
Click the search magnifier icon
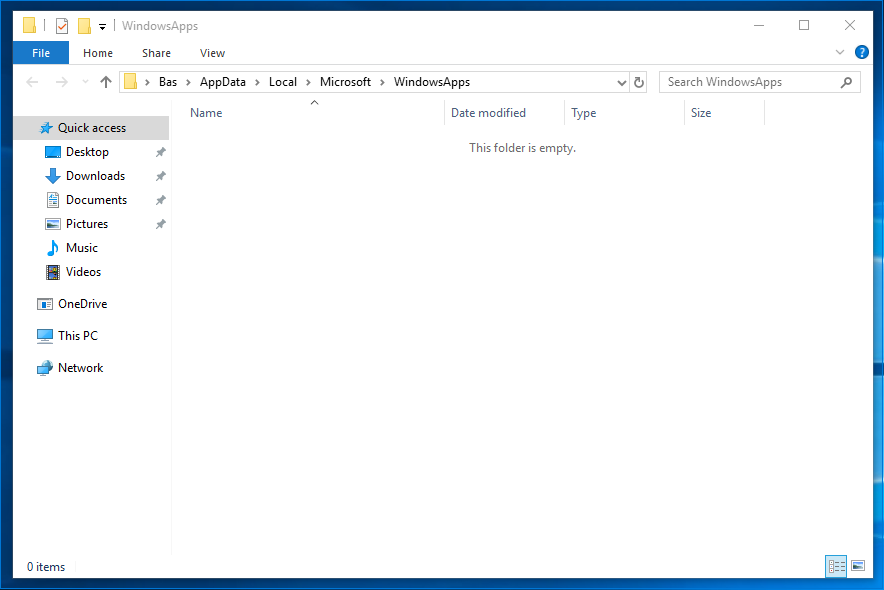tap(846, 83)
